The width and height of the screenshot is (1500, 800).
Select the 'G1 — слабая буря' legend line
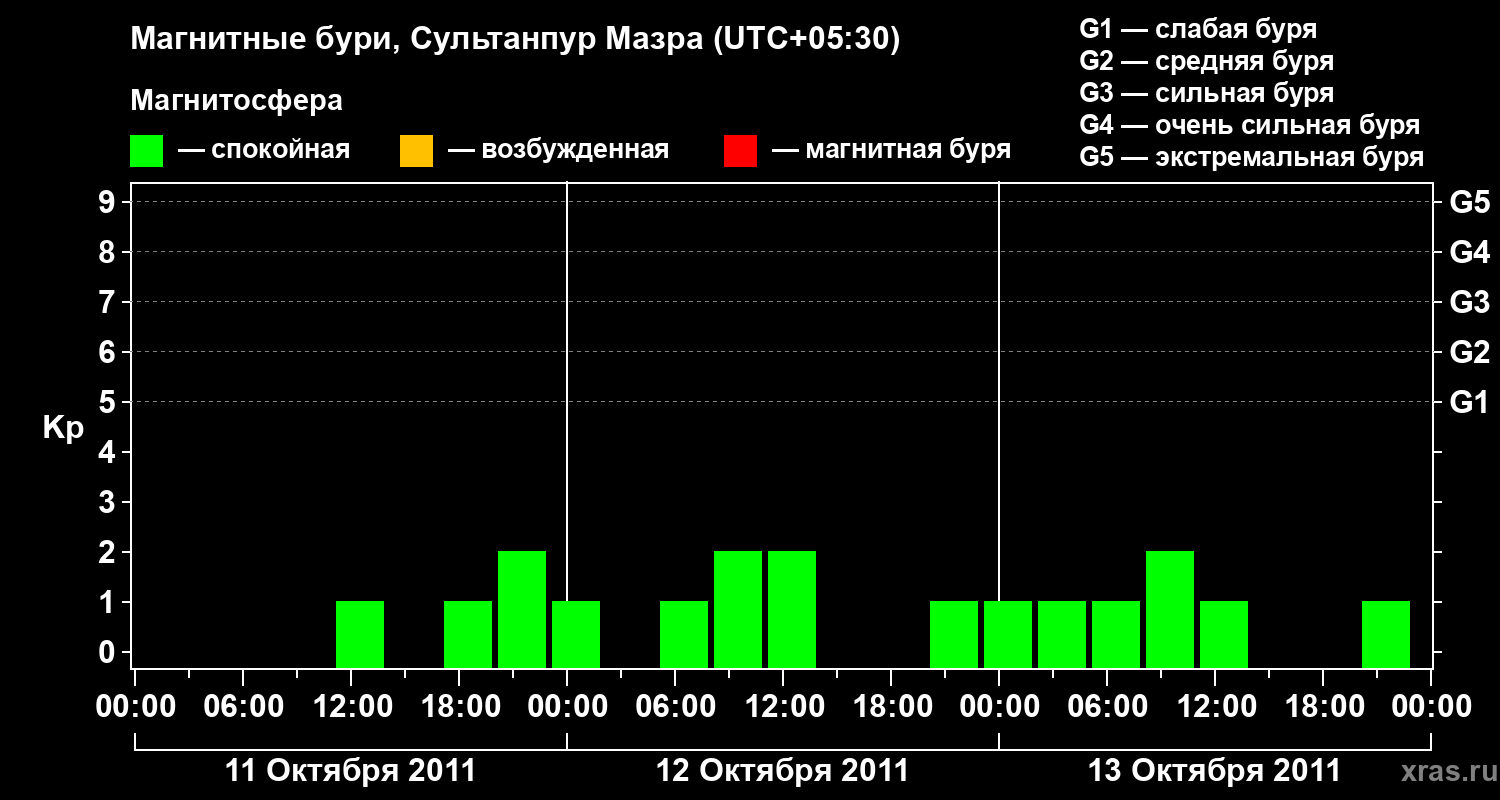point(1198,28)
